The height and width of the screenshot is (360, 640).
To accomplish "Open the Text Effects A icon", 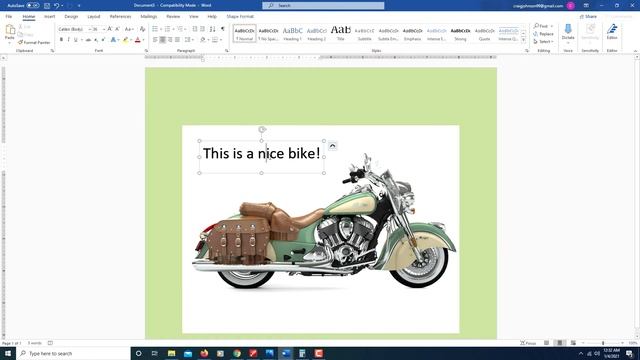I will coord(113,40).
